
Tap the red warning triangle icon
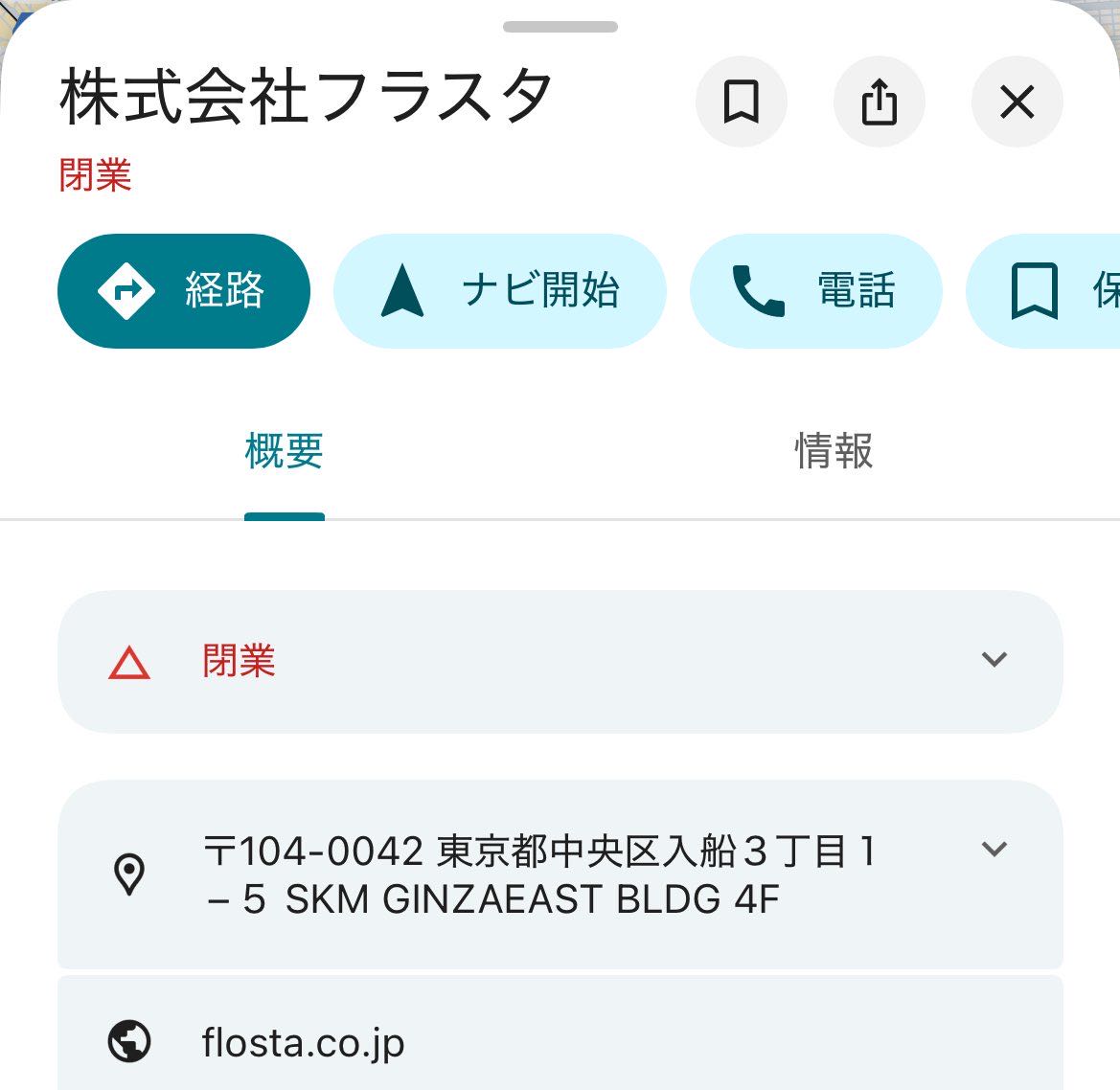[129, 663]
